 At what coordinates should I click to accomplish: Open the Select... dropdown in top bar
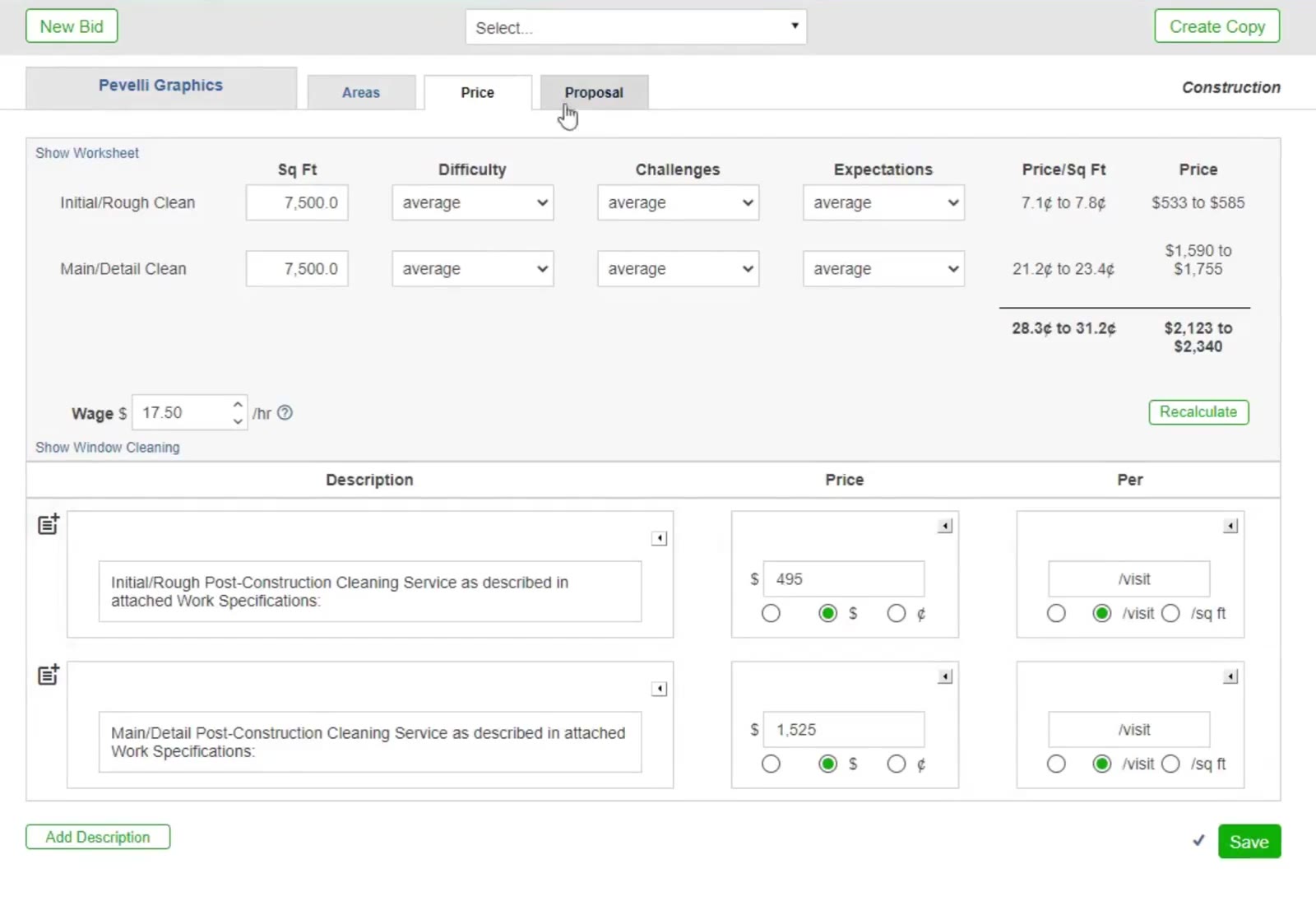tap(636, 27)
